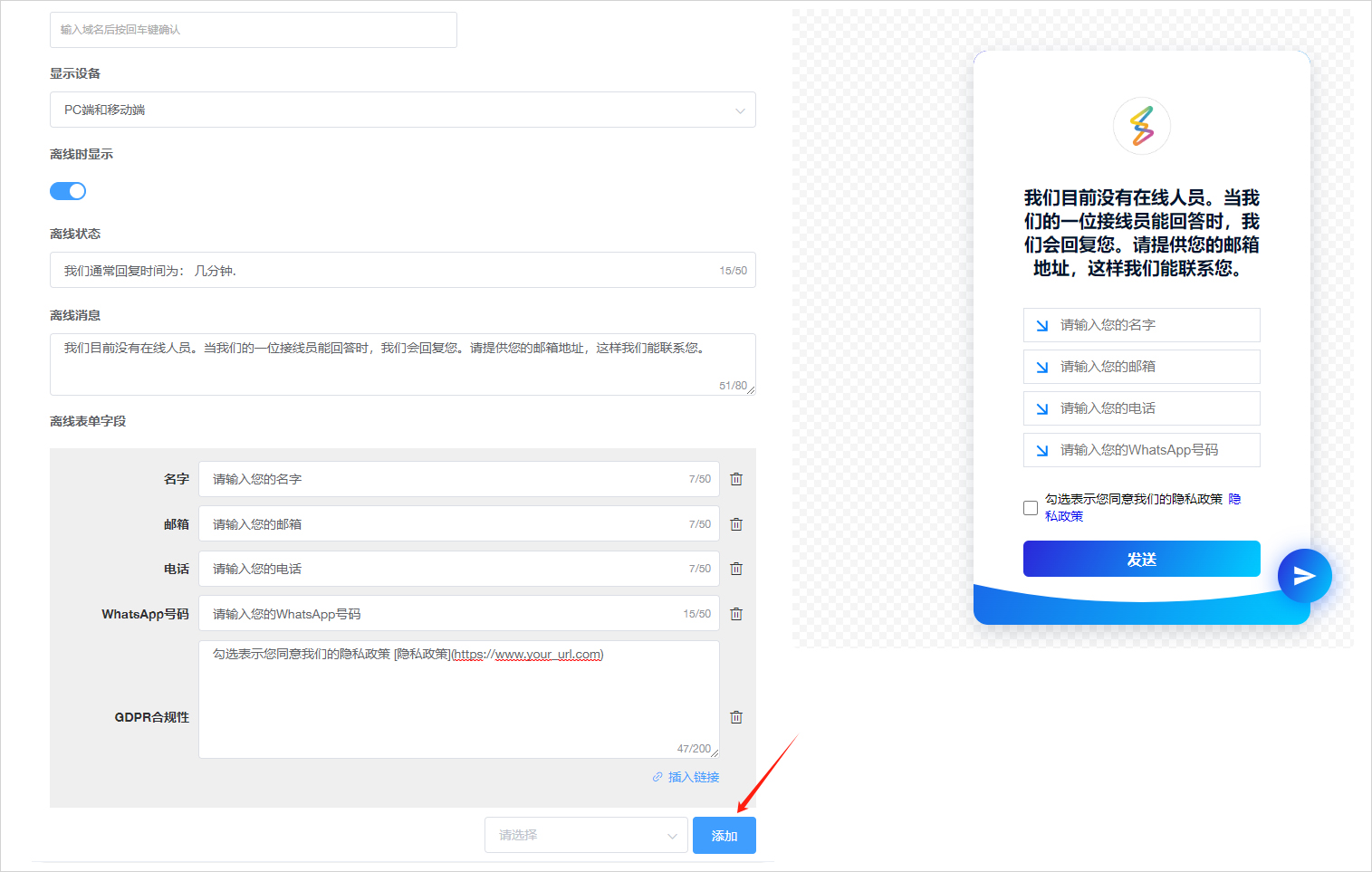Viewport: 1372px width, 872px height.
Task: Click the 发送 button in preview
Action: point(1142,559)
